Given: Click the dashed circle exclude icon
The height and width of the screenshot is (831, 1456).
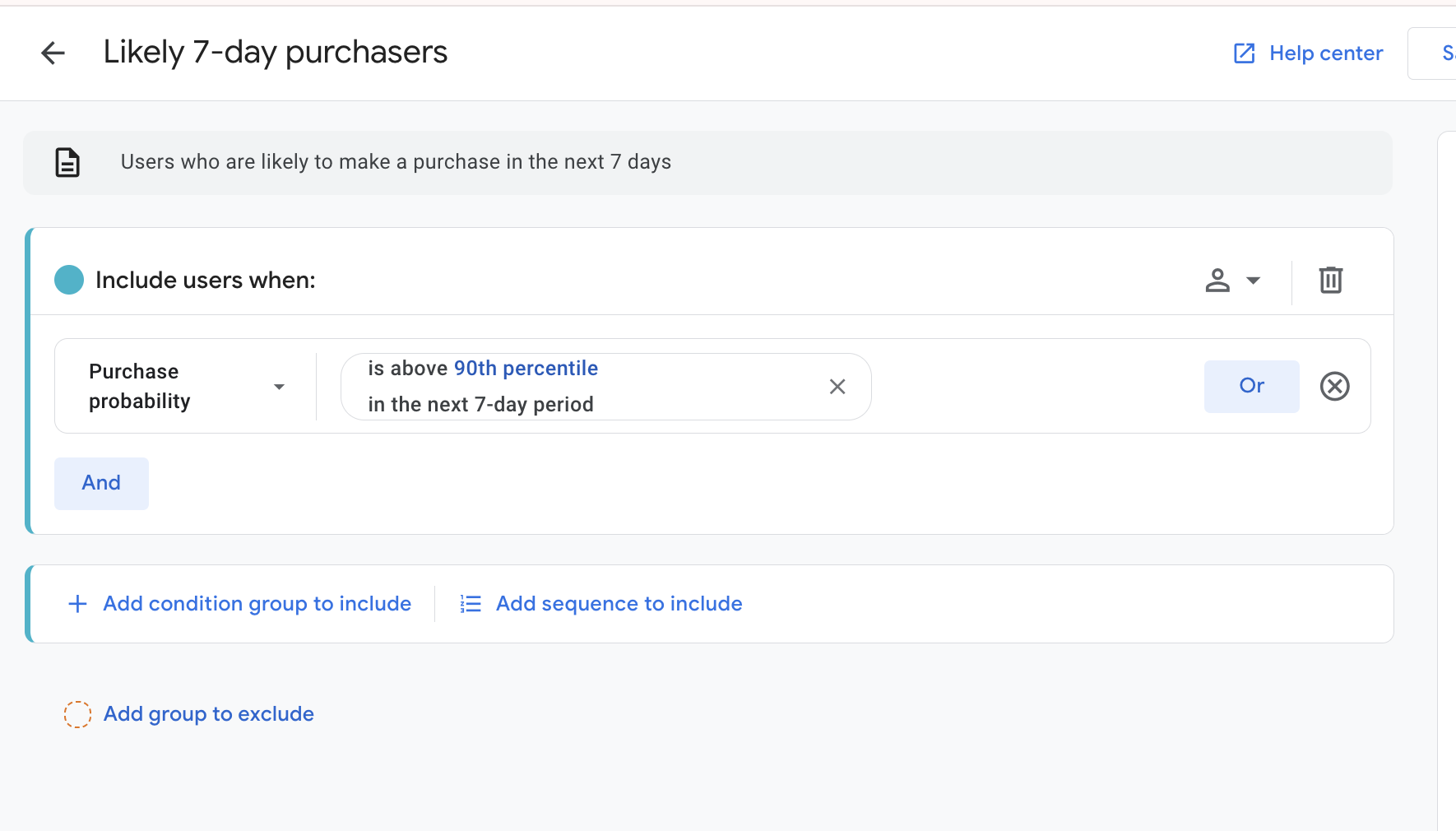Looking at the screenshot, I should 77,714.
